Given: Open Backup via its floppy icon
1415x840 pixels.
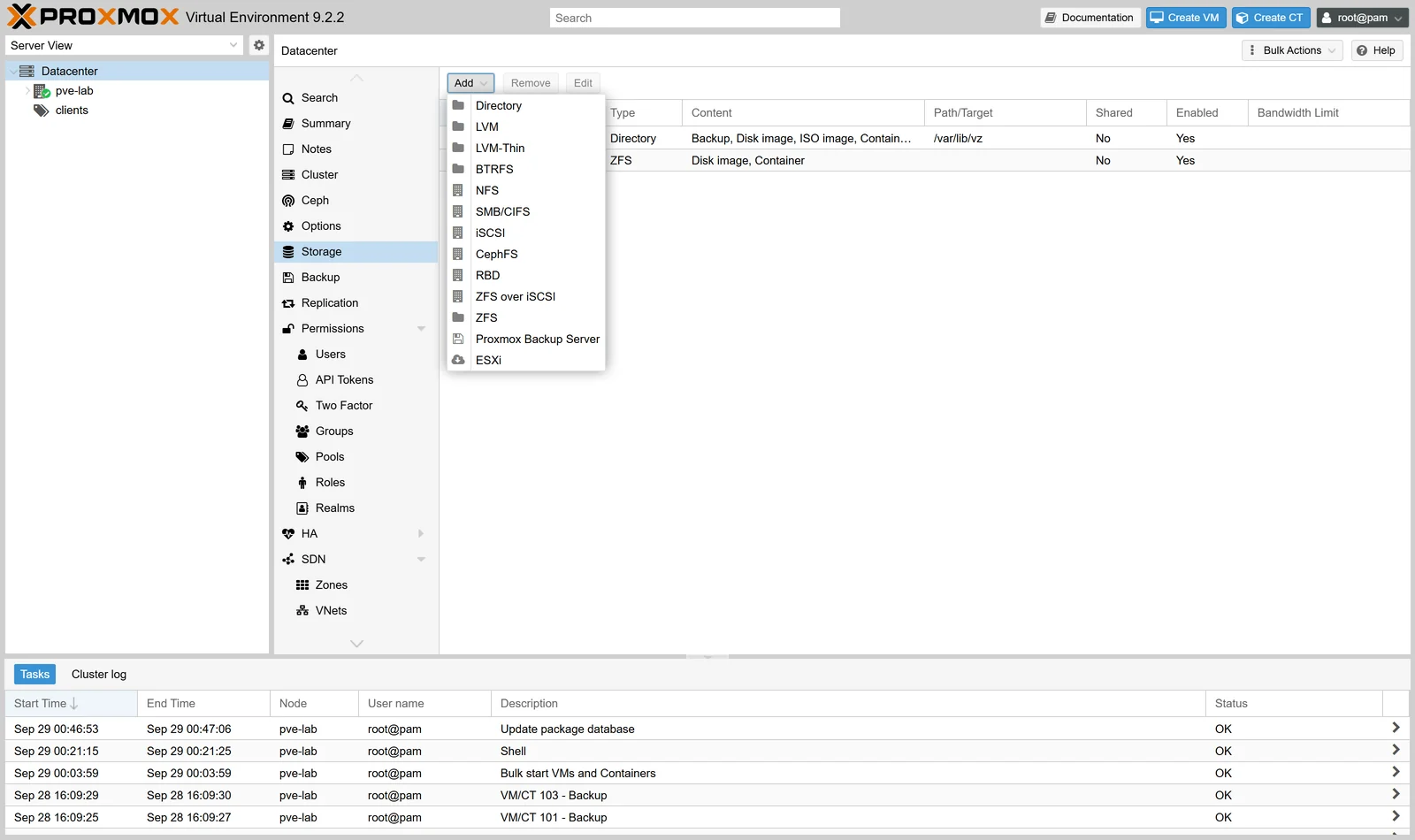Looking at the screenshot, I should point(288,278).
